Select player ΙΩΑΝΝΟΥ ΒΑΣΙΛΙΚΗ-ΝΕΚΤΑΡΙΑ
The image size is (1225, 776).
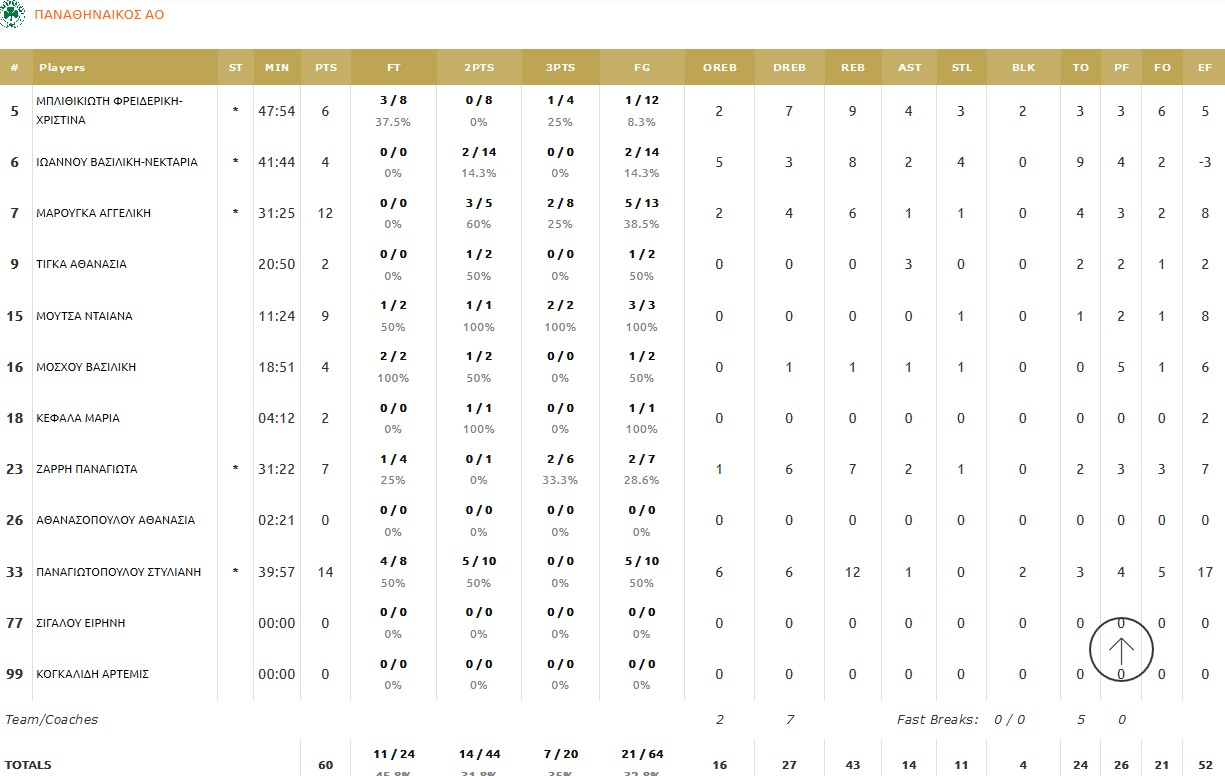(x=117, y=162)
